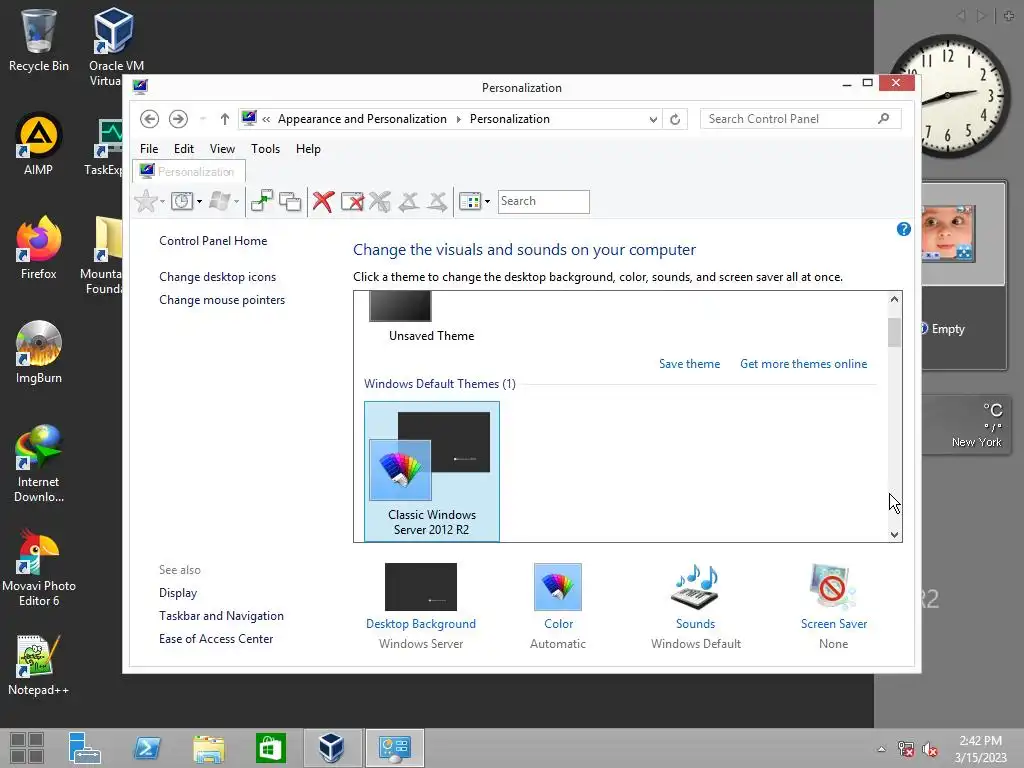The height and width of the screenshot is (768, 1024).
Task: Click the breadcrumb double-chevron expander
Action: point(266,119)
